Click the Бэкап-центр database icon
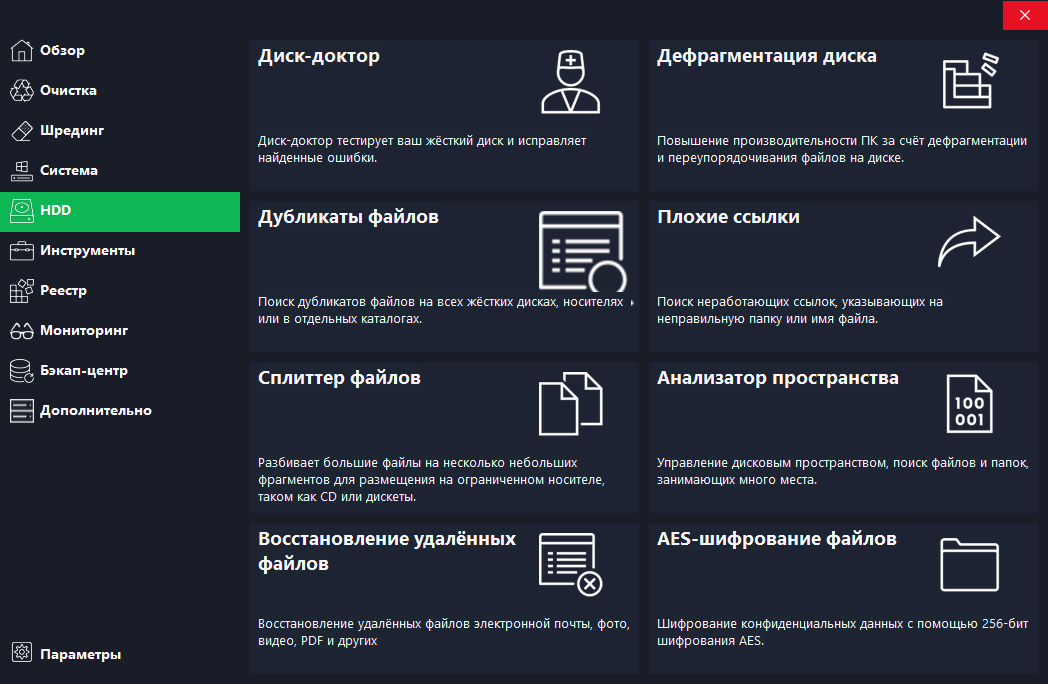Image resolution: width=1048 pixels, height=684 pixels. point(21,371)
